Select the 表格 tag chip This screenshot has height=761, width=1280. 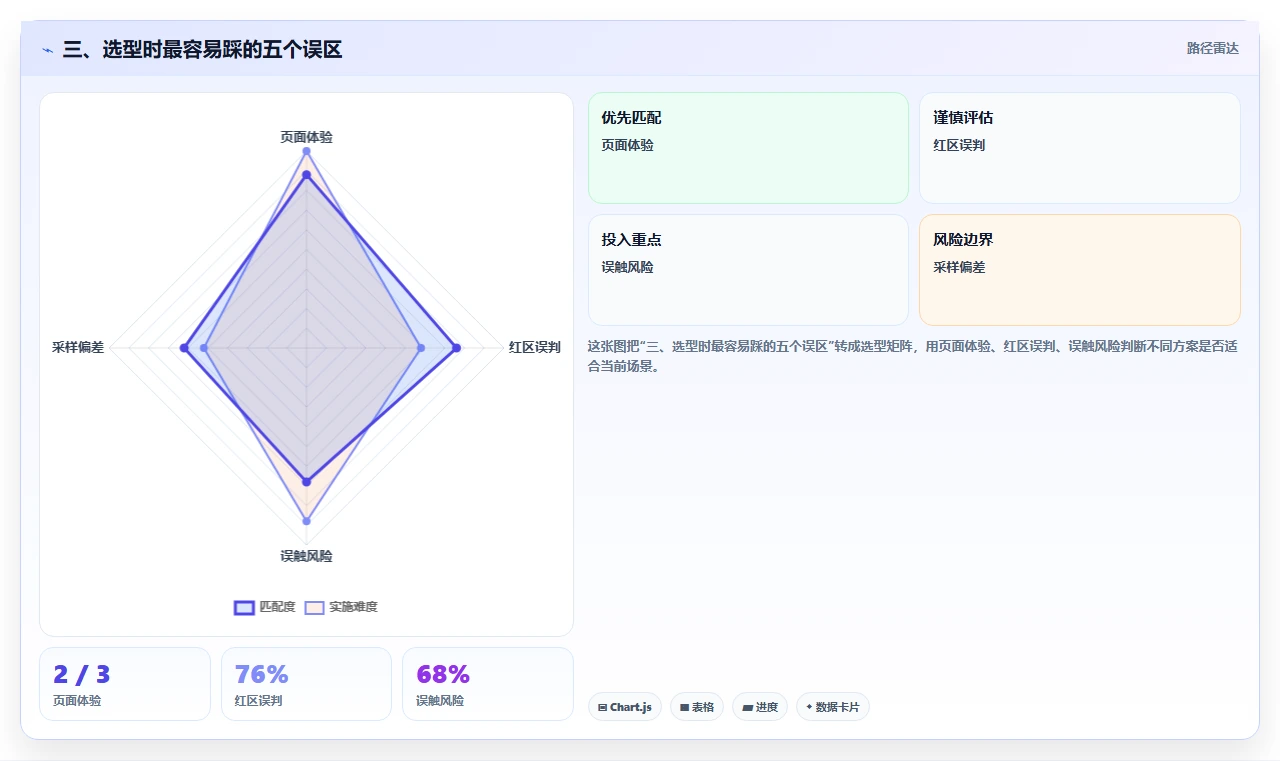(697, 707)
